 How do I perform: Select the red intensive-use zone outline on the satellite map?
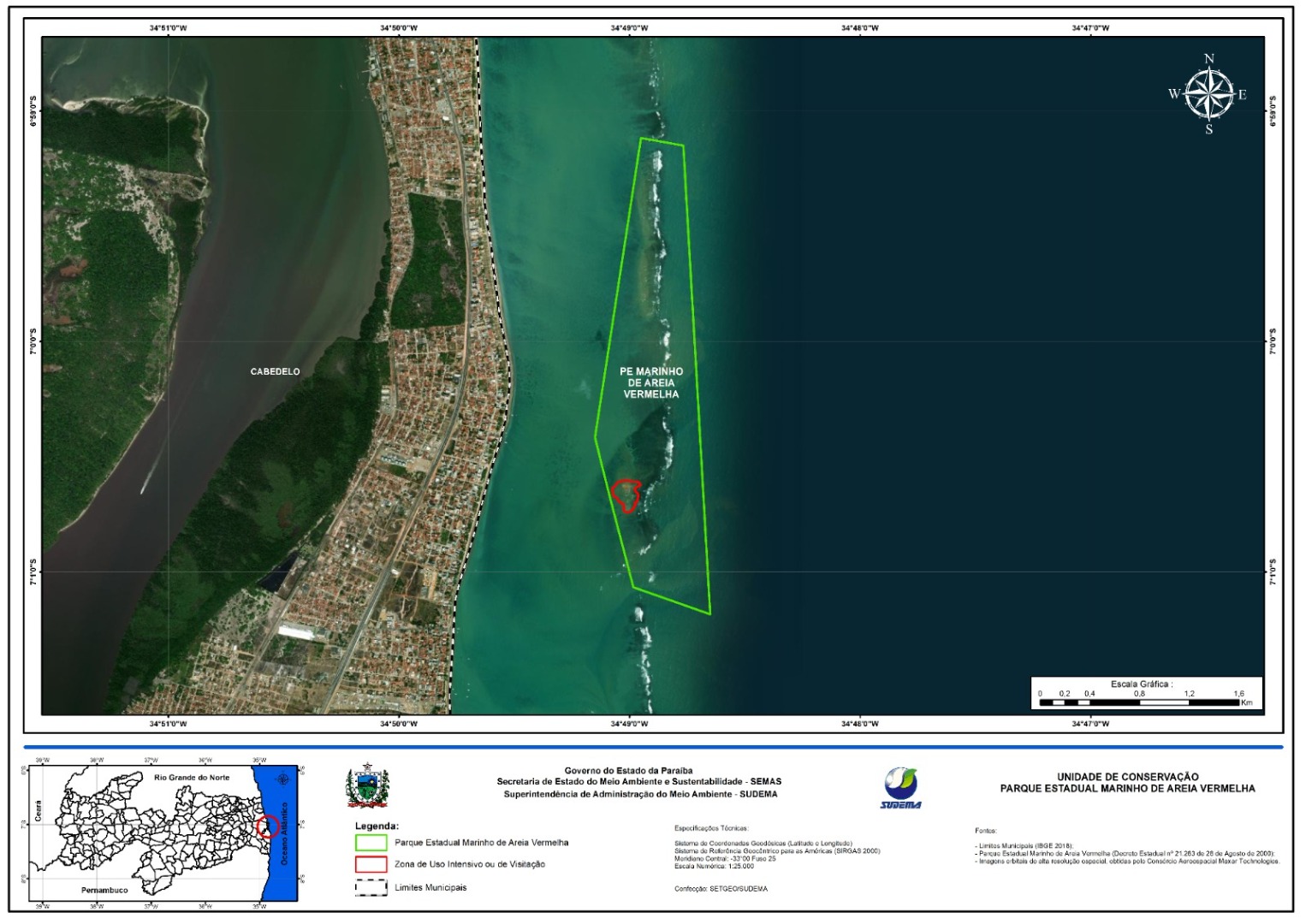626,495
